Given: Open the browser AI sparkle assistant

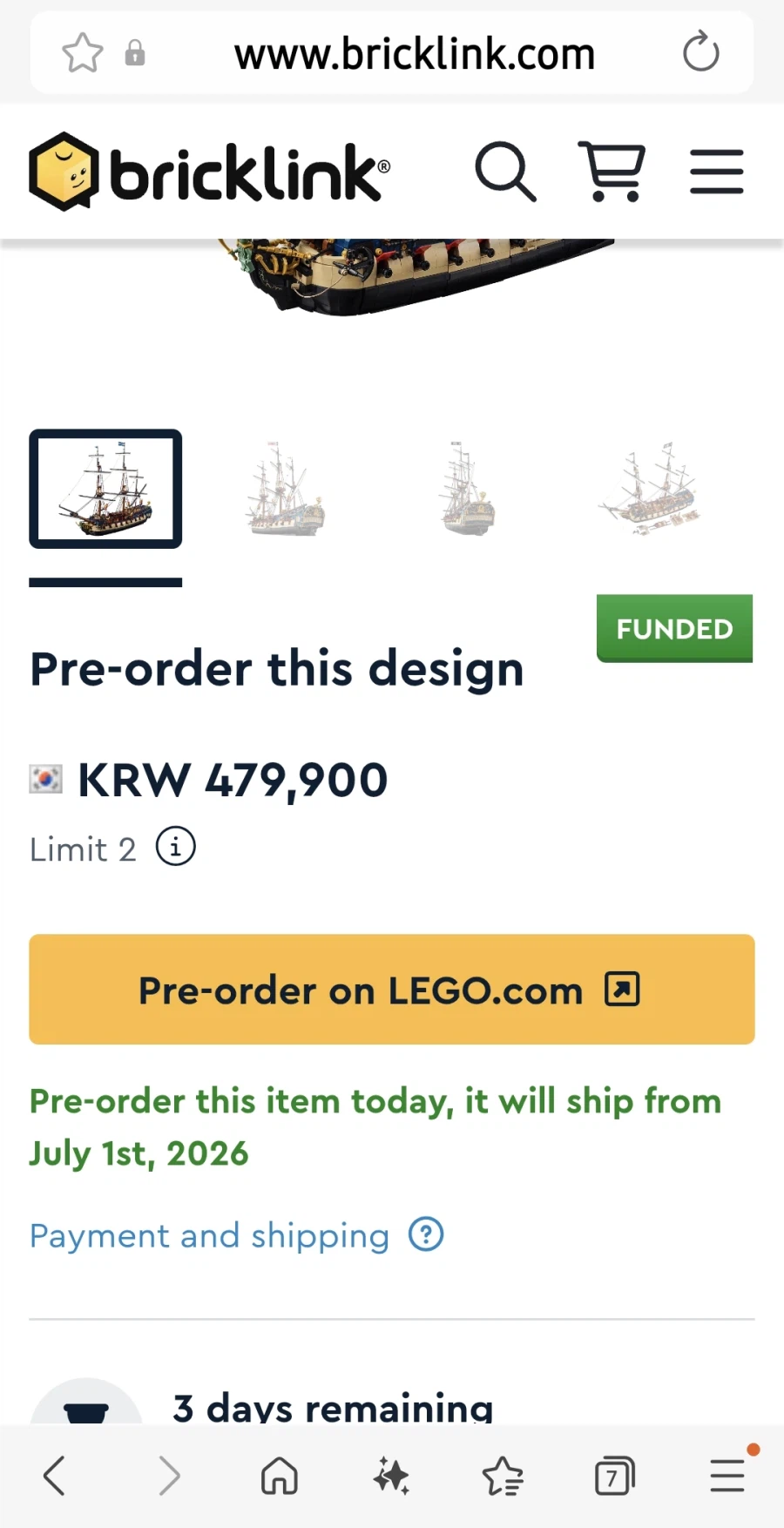Looking at the screenshot, I should pos(391,1477).
